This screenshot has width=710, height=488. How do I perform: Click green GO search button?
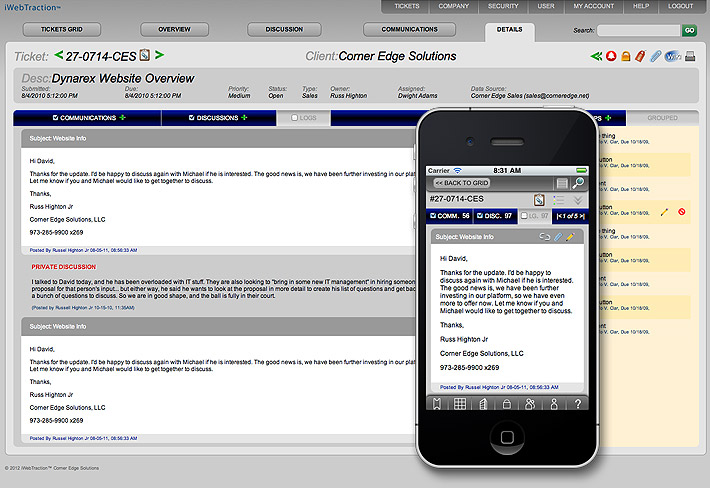coord(689,30)
